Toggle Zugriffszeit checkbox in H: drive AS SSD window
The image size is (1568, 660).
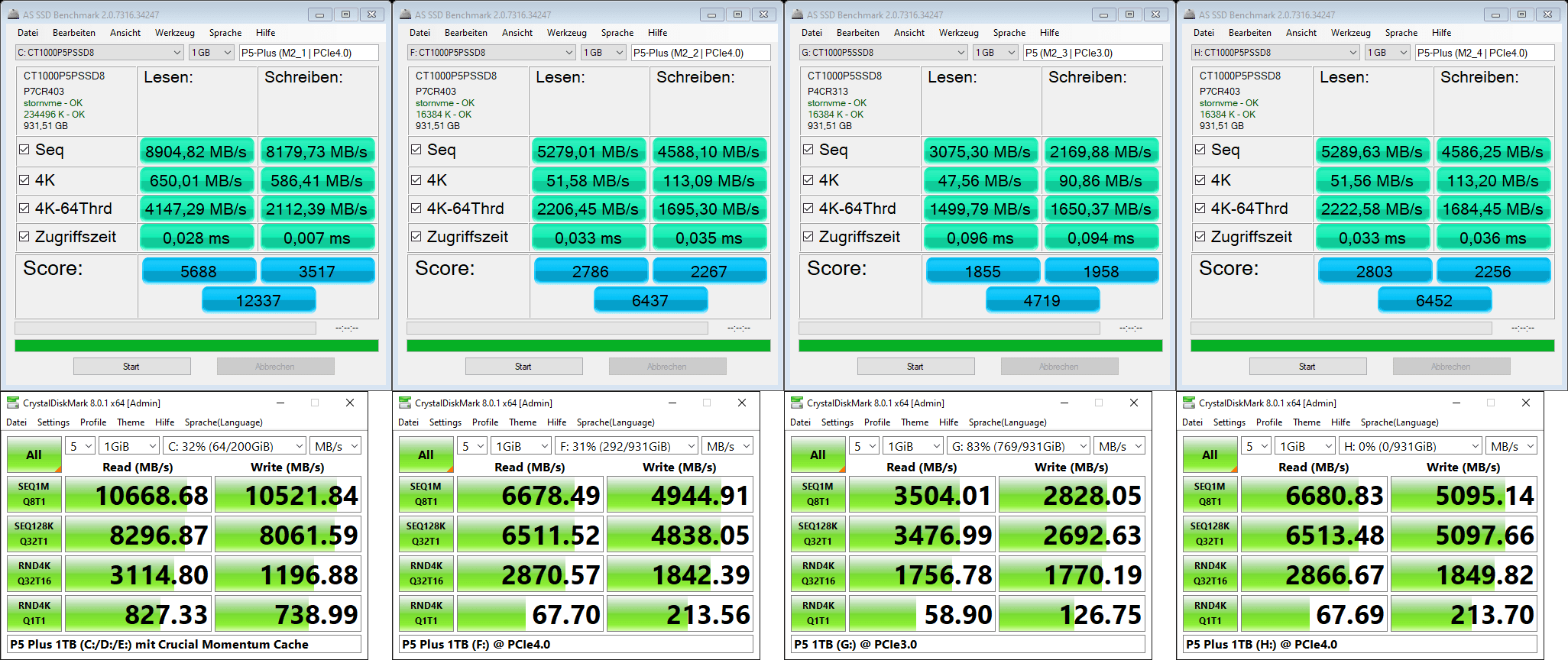coord(1200,237)
